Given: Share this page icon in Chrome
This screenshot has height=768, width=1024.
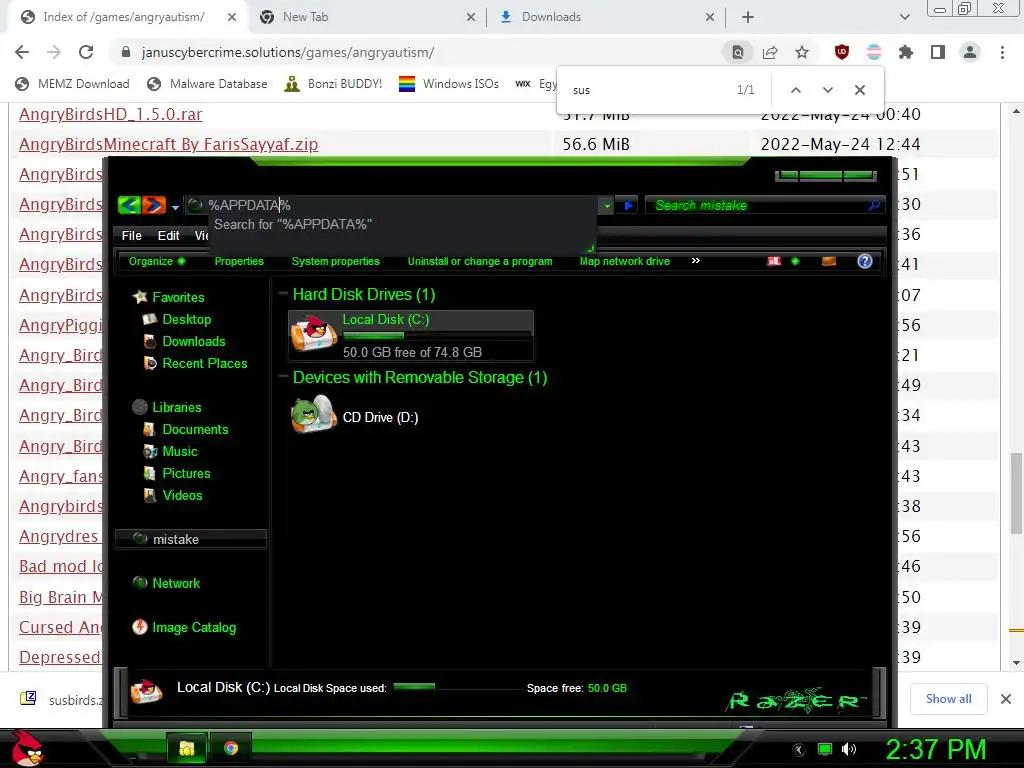Looking at the screenshot, I should (x=770, y=52).
